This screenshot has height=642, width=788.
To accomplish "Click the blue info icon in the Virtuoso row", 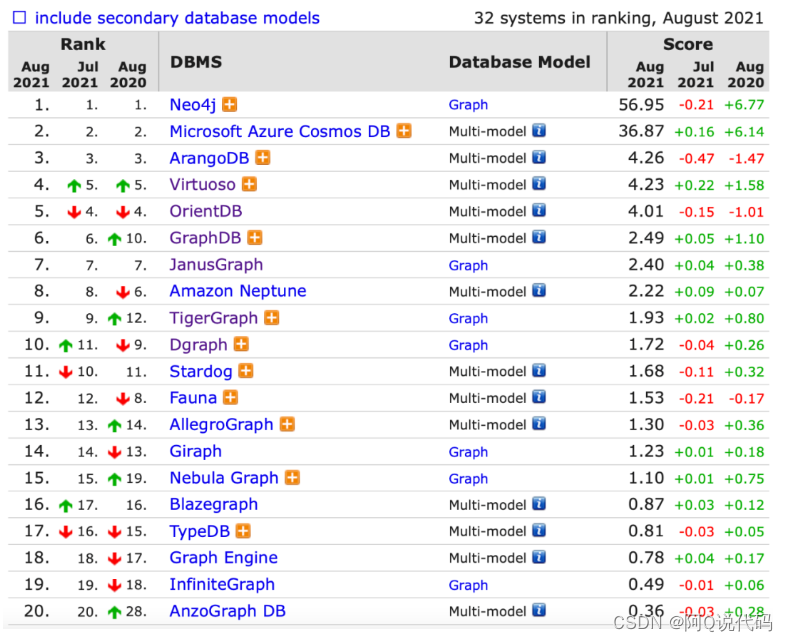I will pos(539,184).
